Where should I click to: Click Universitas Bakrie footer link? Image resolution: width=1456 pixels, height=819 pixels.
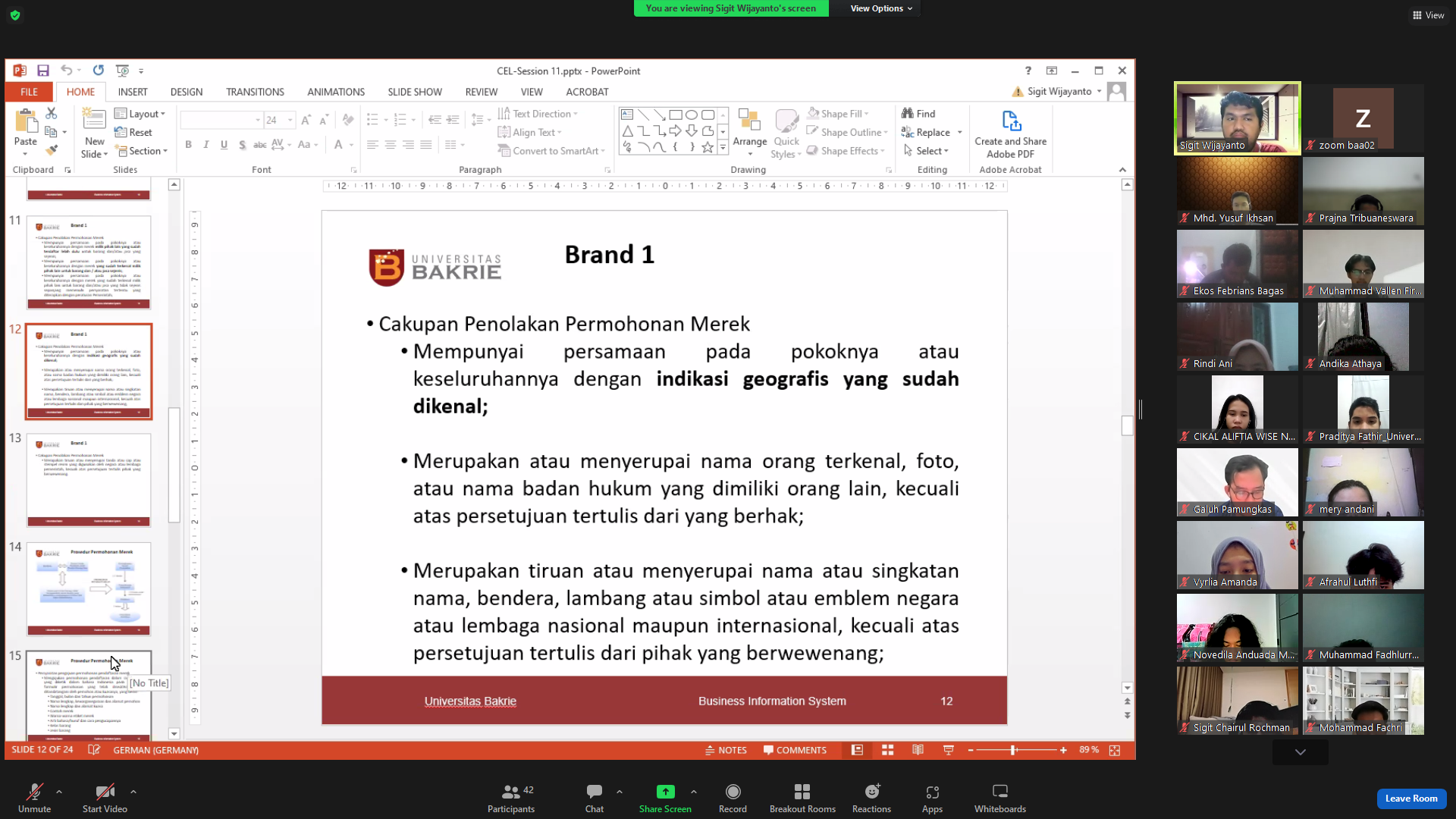470,701
